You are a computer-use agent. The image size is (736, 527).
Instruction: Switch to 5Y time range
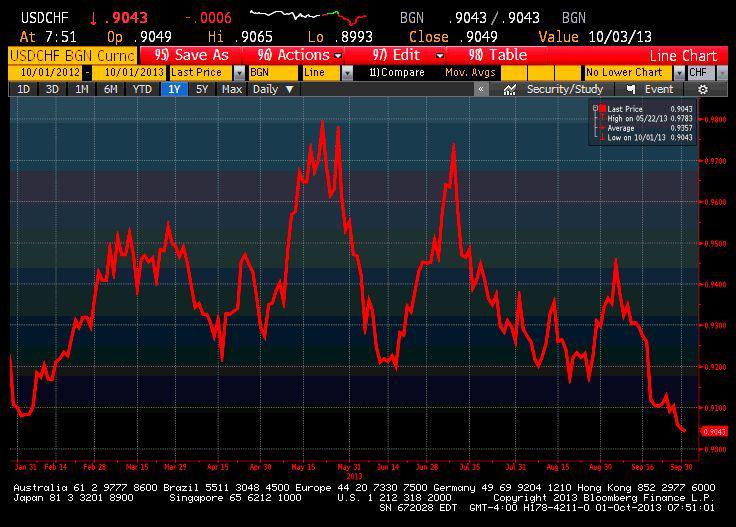point(202,89)
